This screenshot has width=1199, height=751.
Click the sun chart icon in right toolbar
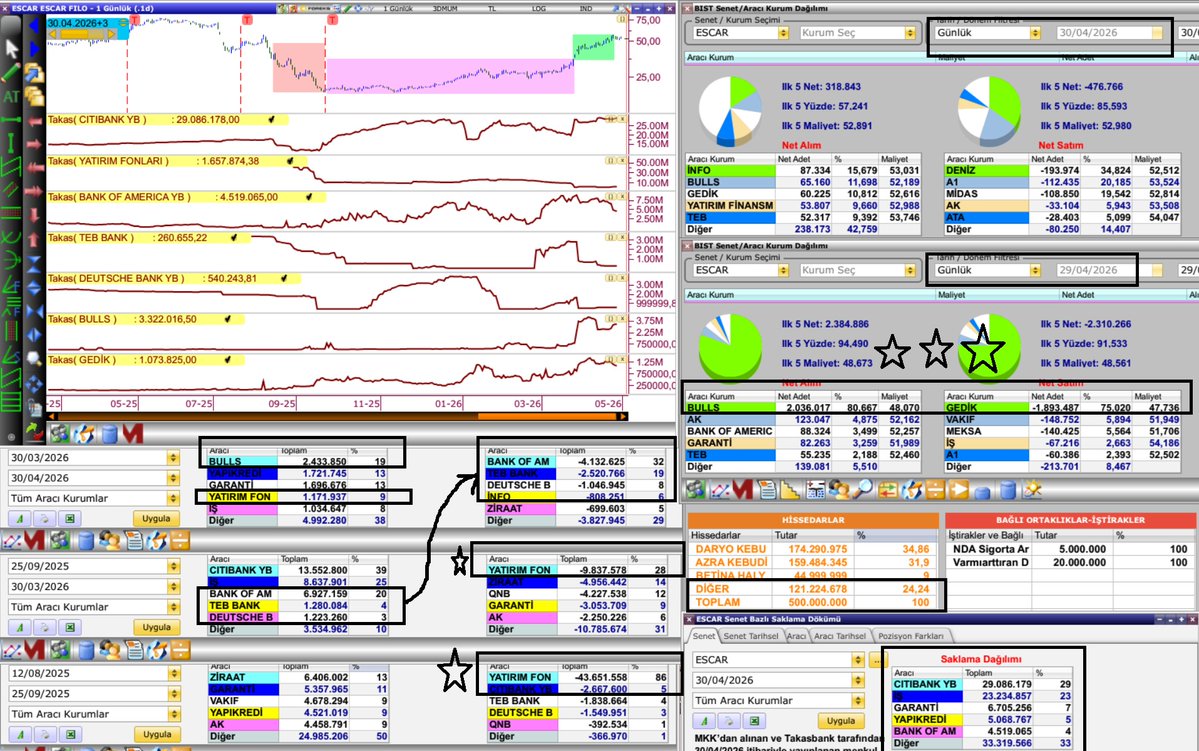point(1032,489)
